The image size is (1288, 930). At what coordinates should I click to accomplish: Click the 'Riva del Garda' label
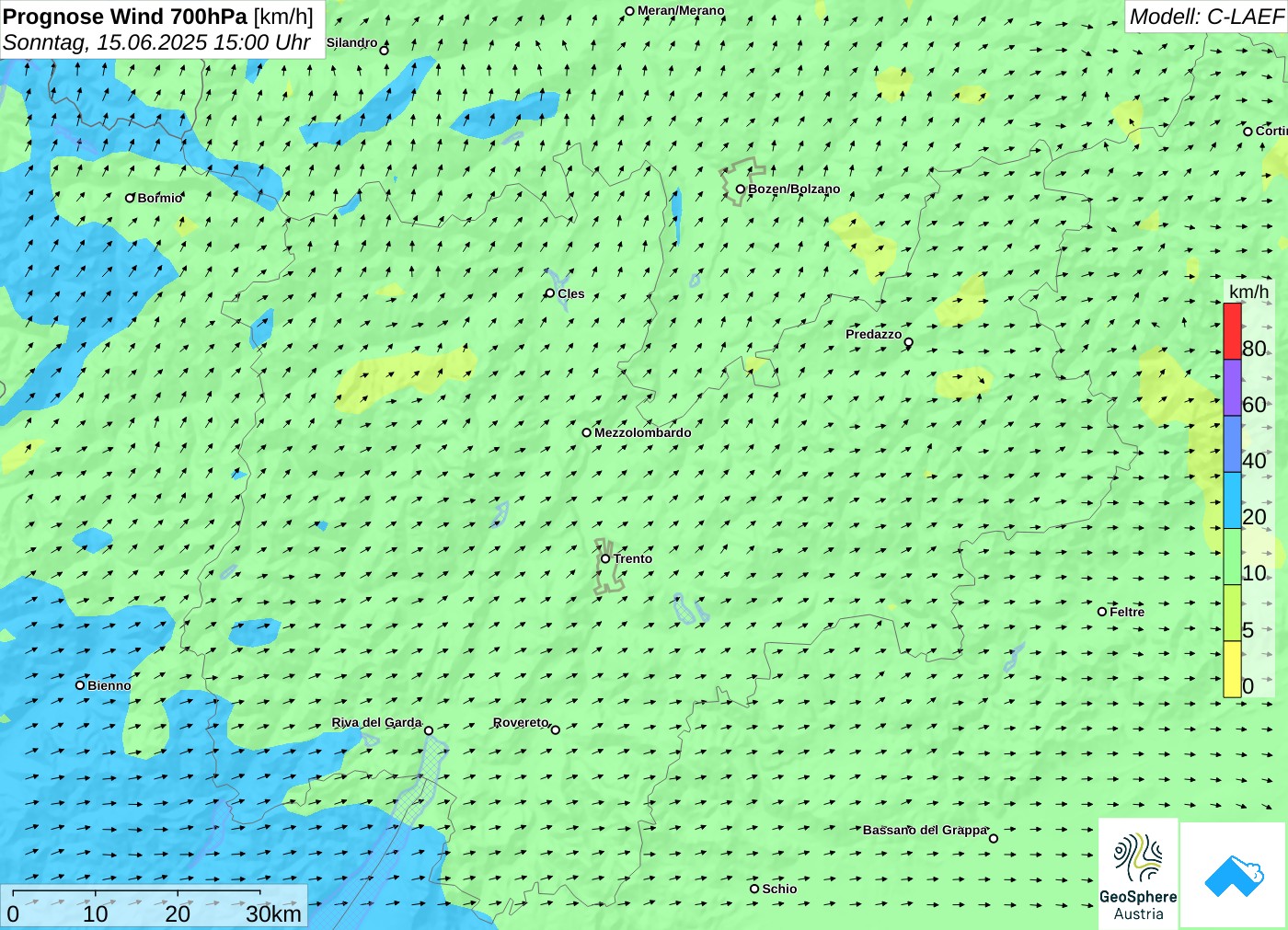377,722
